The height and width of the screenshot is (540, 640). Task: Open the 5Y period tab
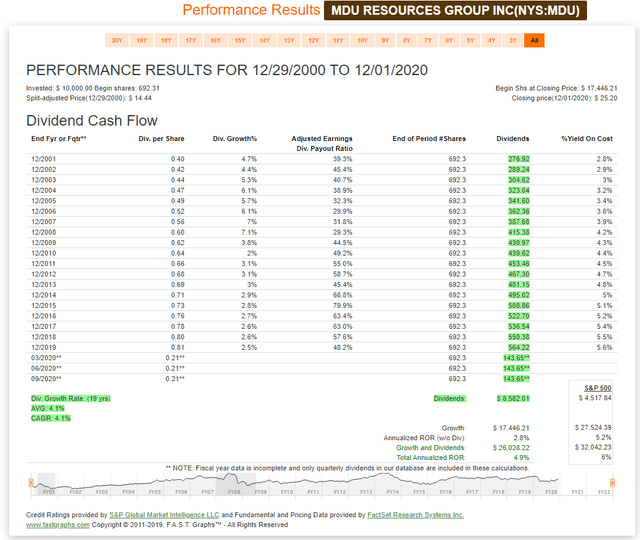471,40
